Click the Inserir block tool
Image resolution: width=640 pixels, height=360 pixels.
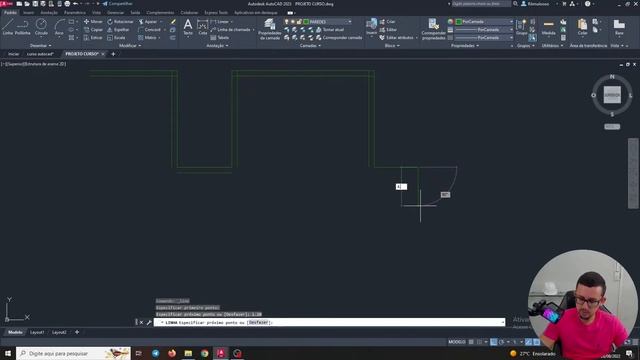click(371, 27)
